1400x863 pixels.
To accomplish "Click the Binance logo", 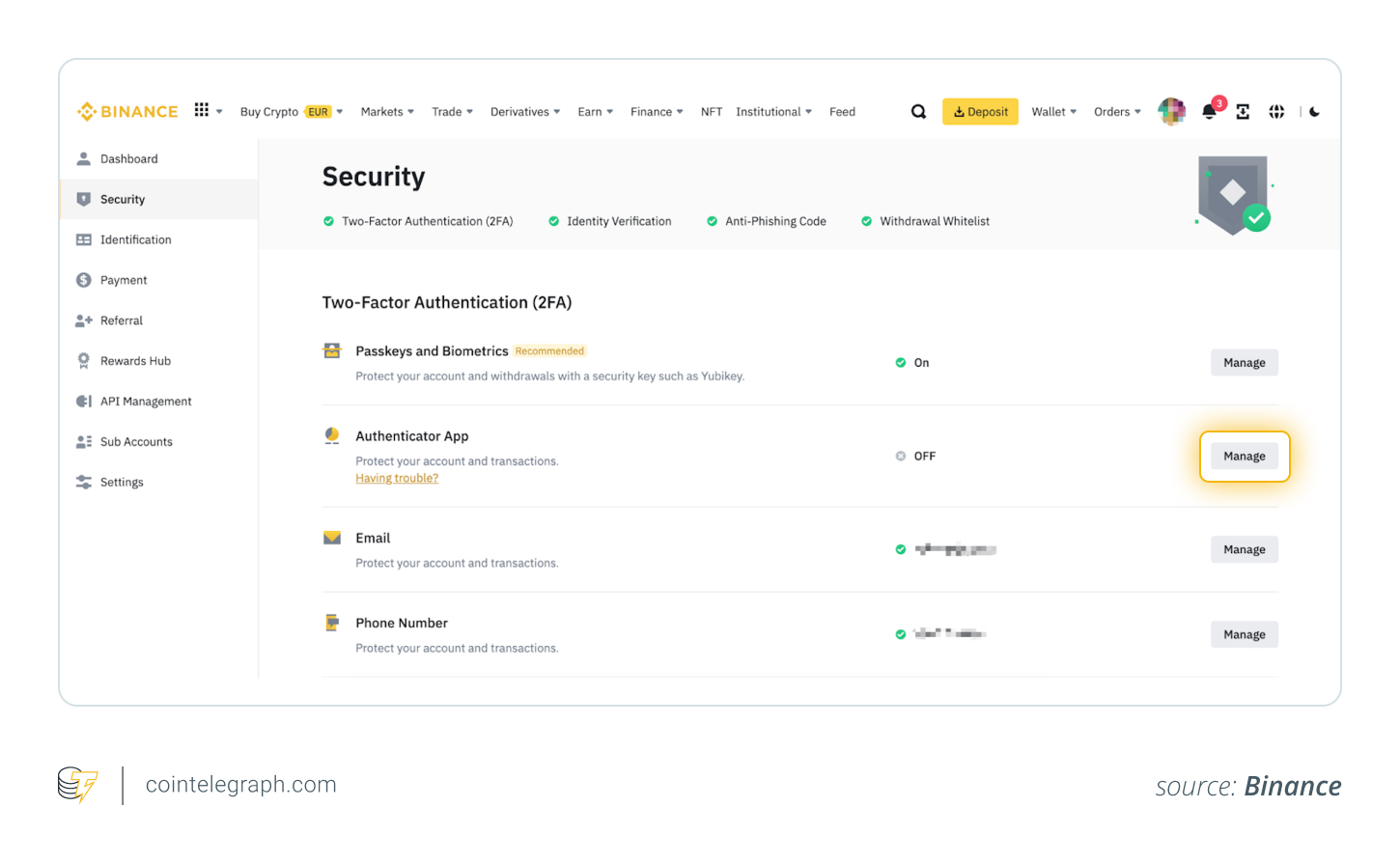I will [127, 112].
